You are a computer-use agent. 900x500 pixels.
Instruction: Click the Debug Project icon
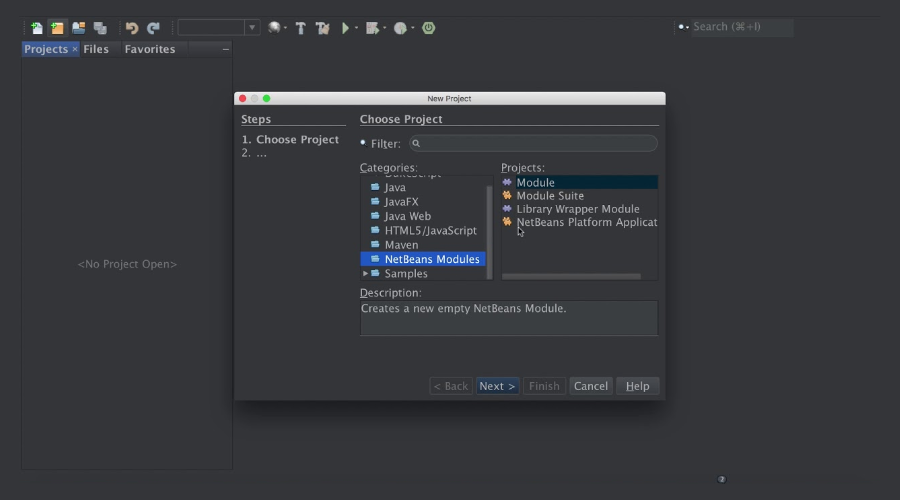[x=372, y=28]
